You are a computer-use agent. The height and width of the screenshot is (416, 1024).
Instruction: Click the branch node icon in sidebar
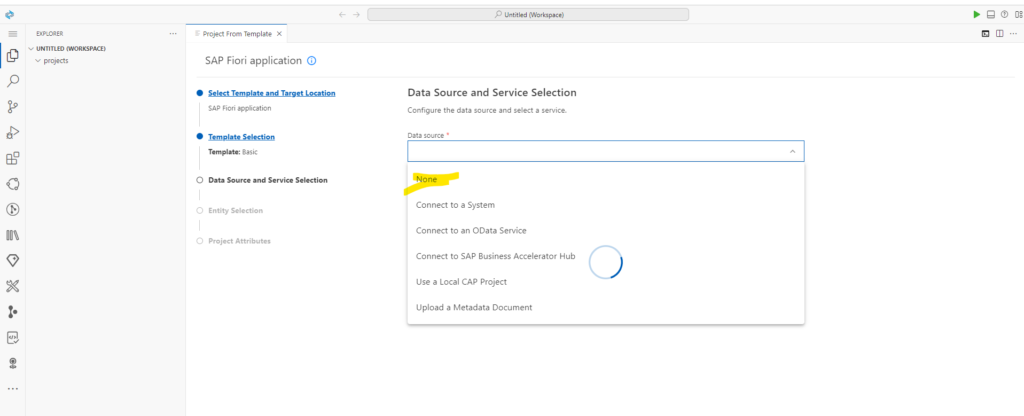[12, 312]
